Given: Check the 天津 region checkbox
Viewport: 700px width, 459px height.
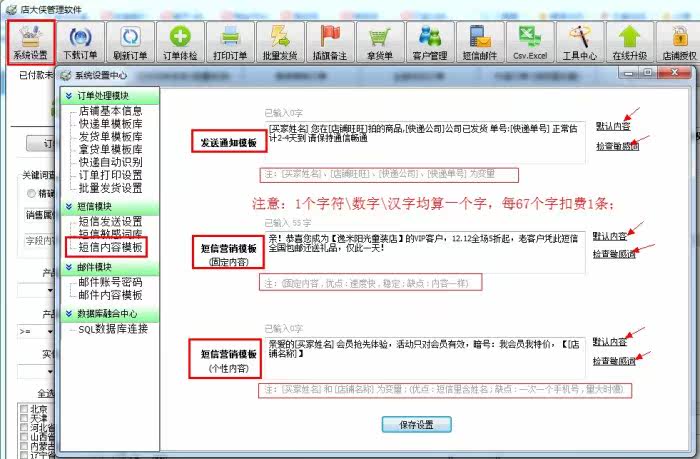Looking at the screenshot, I should tap(25, 419).
